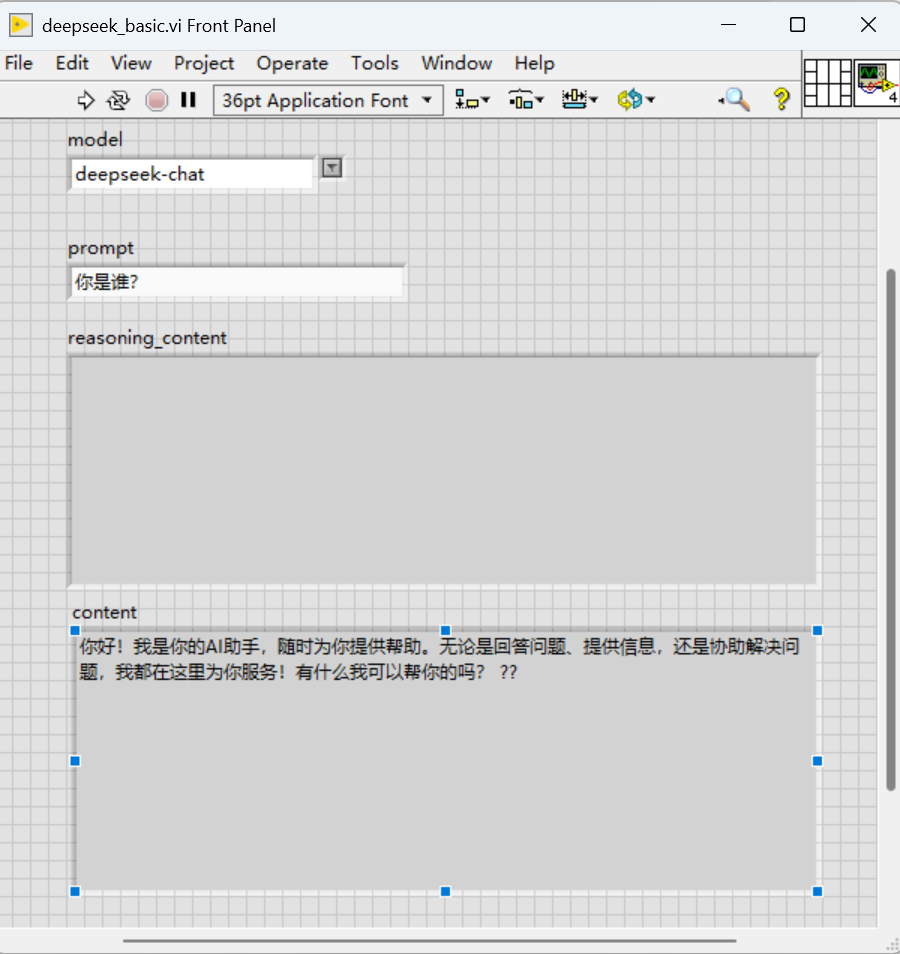Expand the model combo box arrow

pyautogui.click(x=332, y=168)
